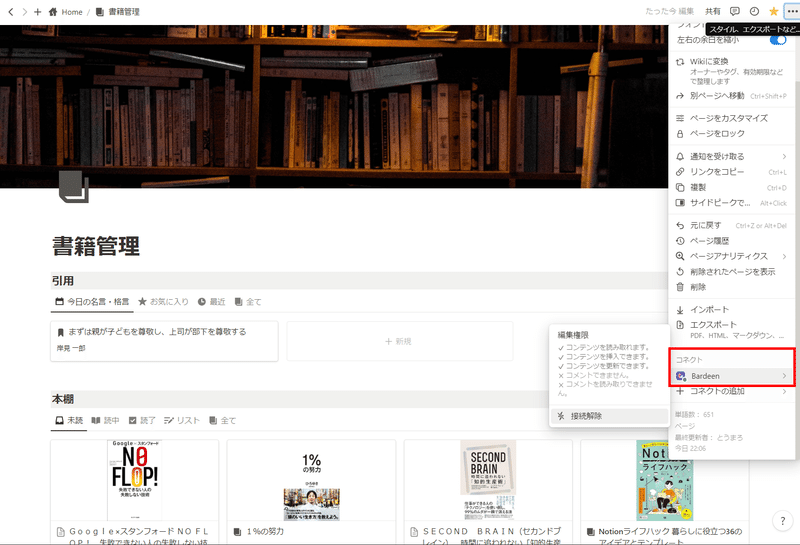Expand 通知を受け取る submenu
800x545 pixels.
pos(732,156)
